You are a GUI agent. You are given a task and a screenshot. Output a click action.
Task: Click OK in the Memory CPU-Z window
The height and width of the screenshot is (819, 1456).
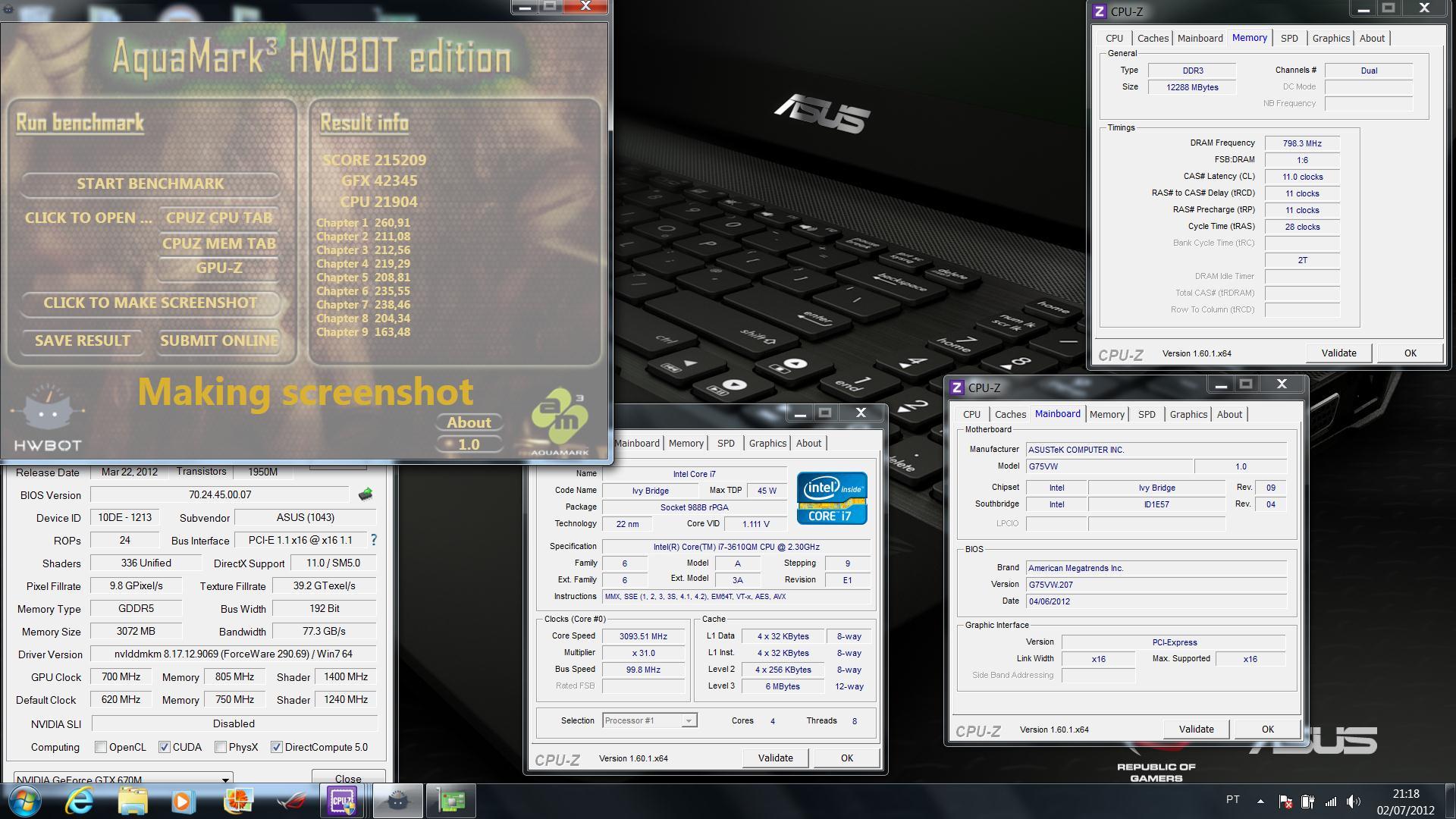1410,353
